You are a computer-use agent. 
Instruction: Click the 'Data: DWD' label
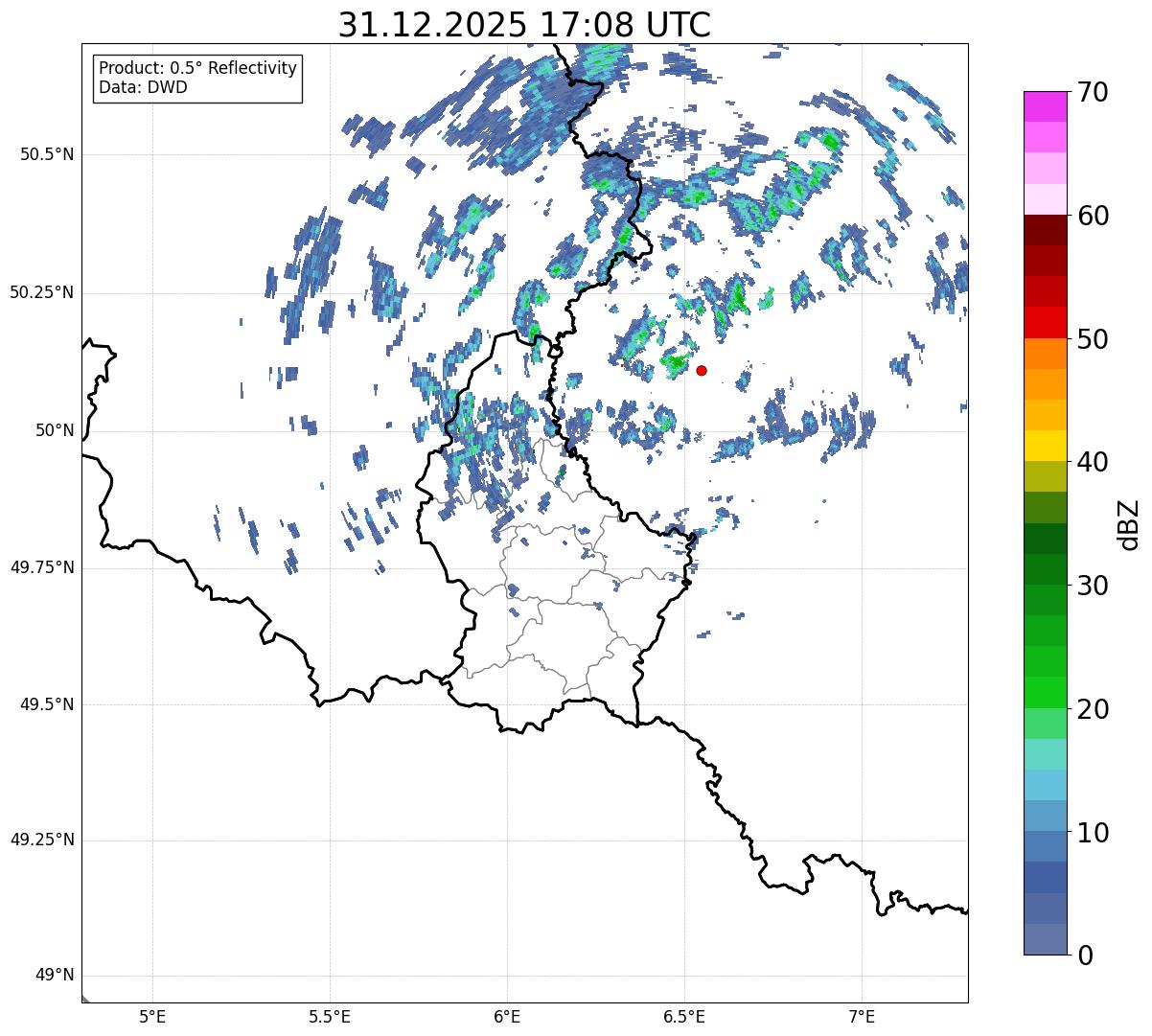(x=143, y=87)
